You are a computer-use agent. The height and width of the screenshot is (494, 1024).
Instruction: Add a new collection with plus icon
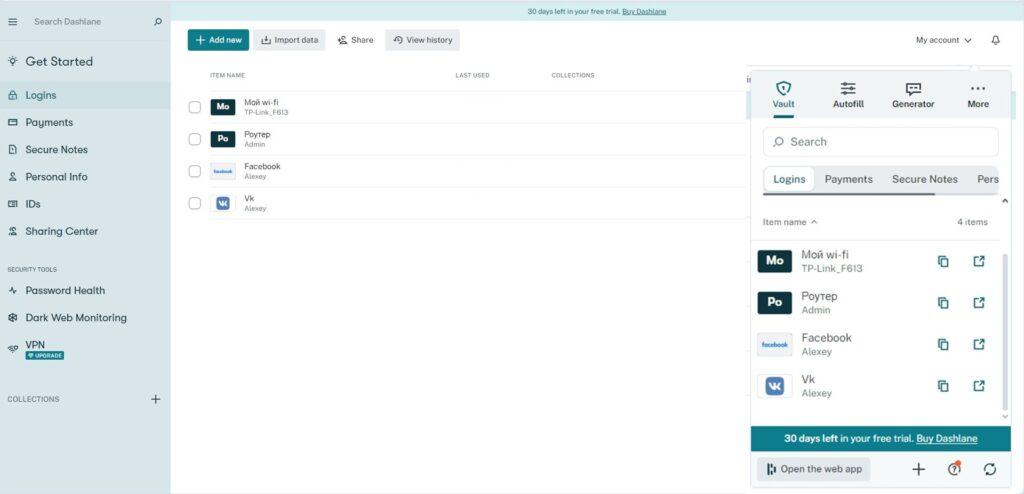[x=155, y=399]
